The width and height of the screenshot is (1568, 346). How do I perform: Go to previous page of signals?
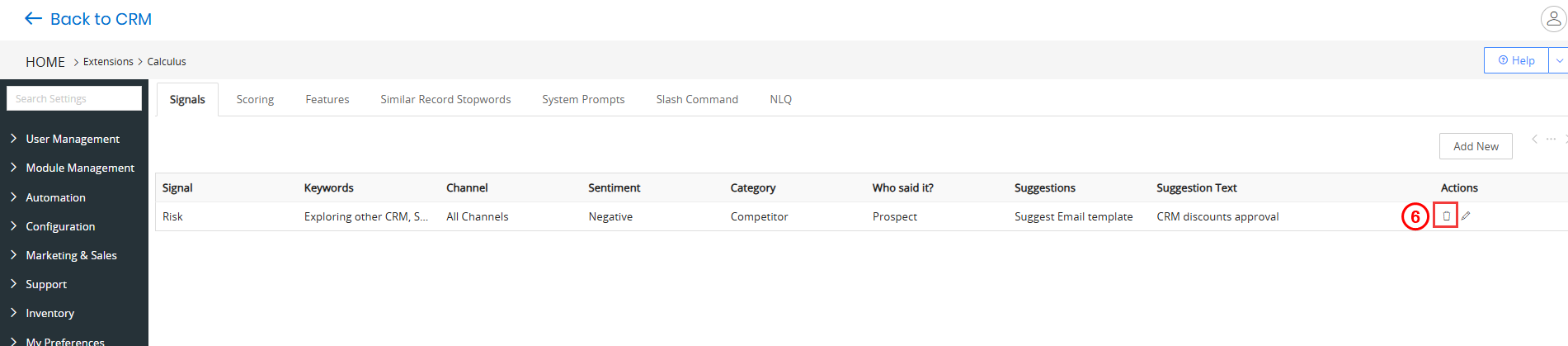[1534, 139]
